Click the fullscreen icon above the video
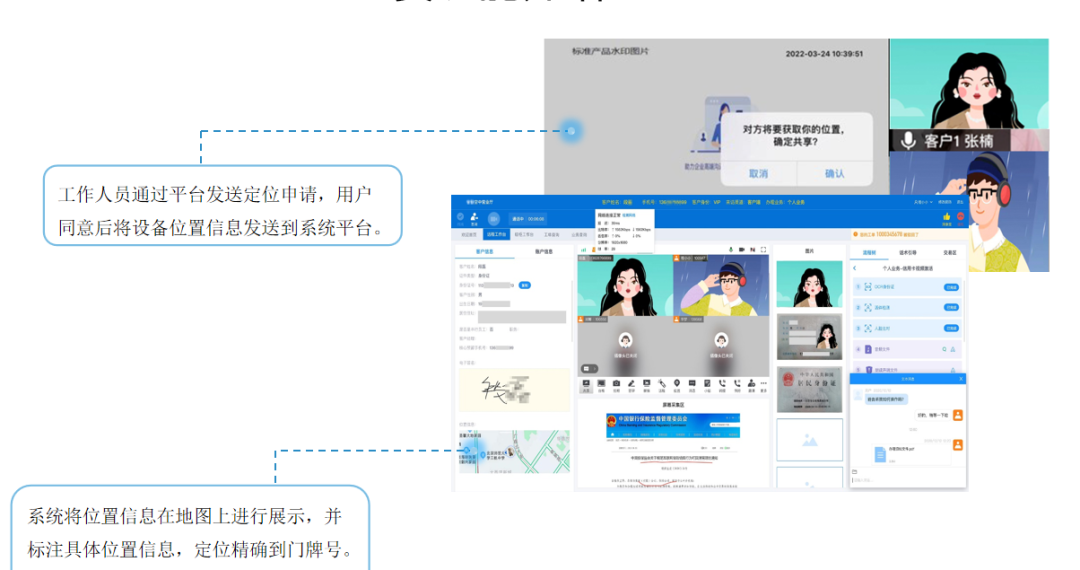Viewport: 1080px width, 570px height. pyautogui.click(x=763, y=249)
